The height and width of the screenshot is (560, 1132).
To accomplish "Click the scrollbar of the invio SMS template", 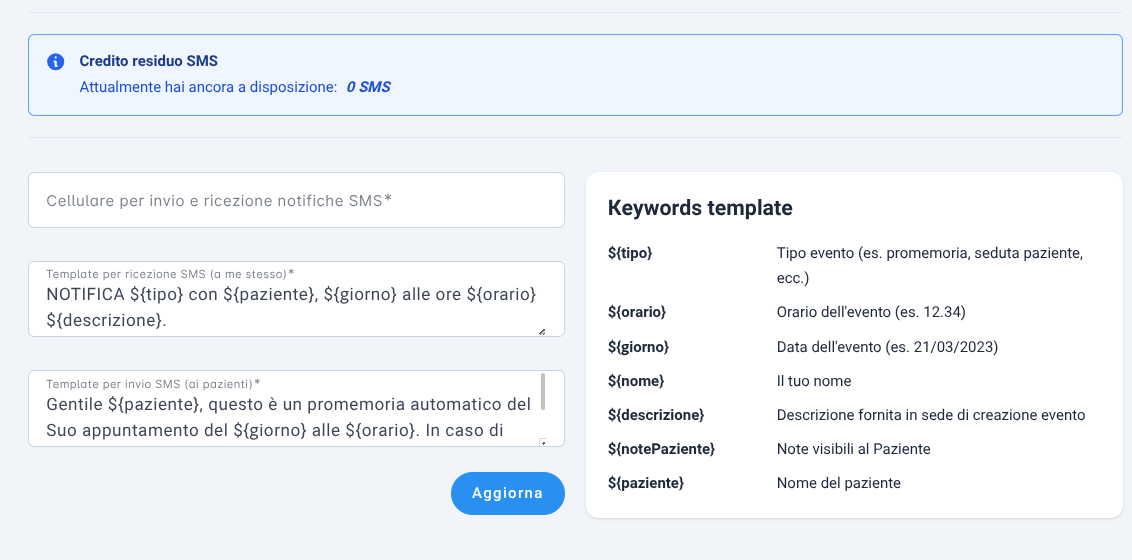I will click(542, 392).
